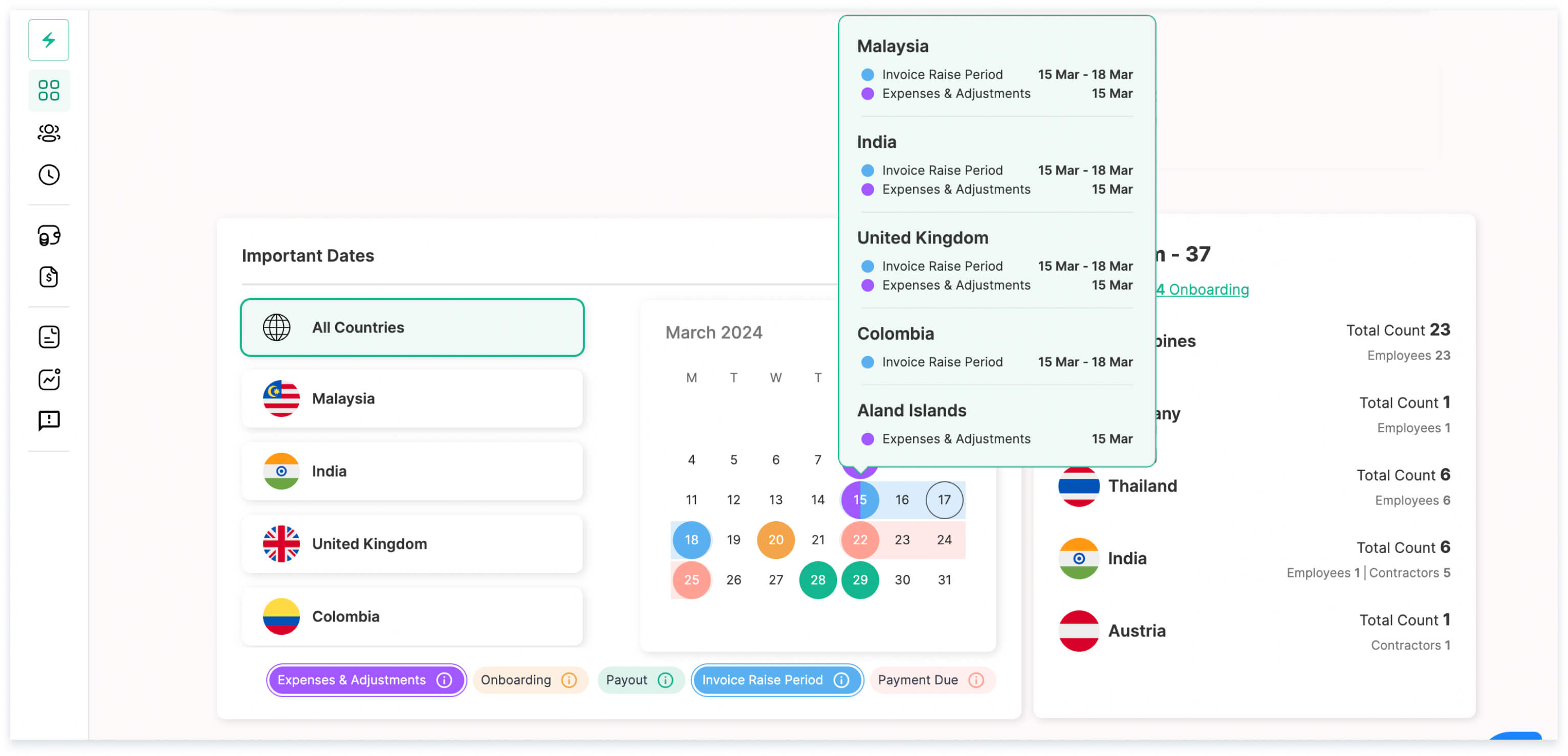Image resolution: width=1568 pixels, height=756 pixels.
Task: Open the Onboarding link
Action: pyautogui.click(x=1204, y=290)
